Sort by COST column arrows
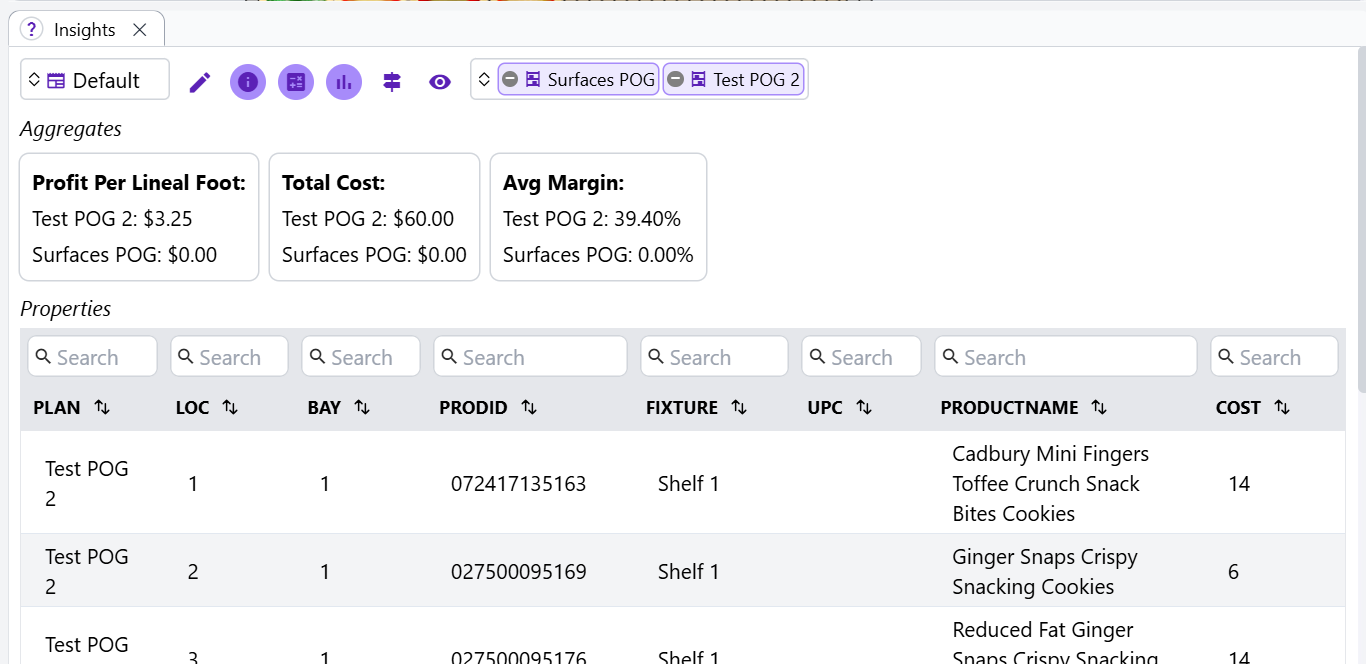Screen dimensions: 1366x664 click(x=1282, y=407)
